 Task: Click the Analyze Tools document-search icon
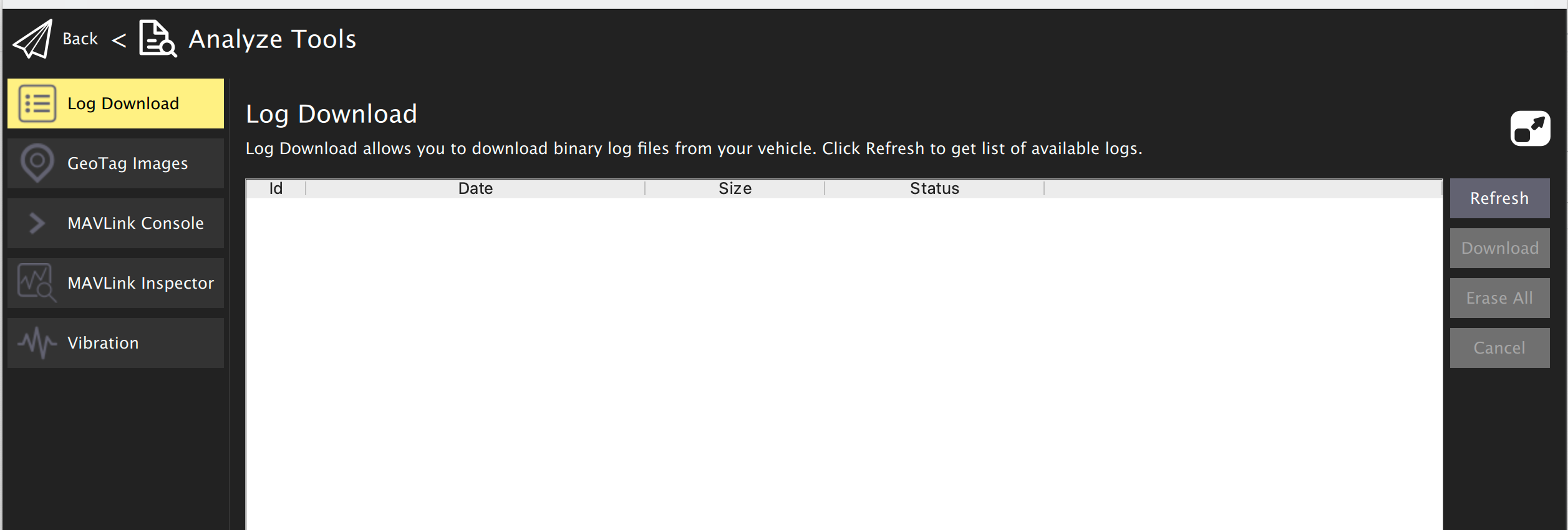158,39
